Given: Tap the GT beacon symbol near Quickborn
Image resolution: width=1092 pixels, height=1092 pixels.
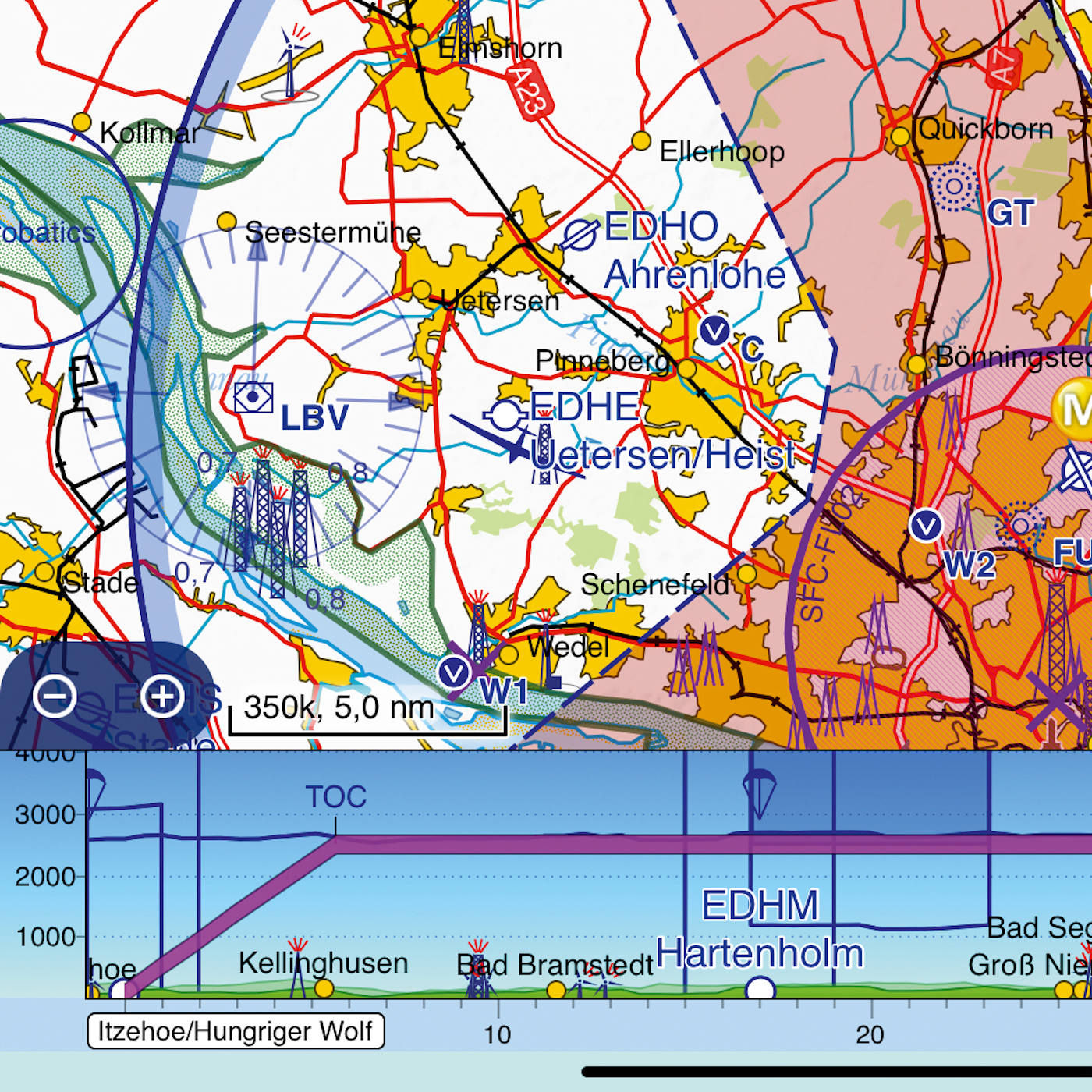Looking at the screenshot, I should pos(953,186).
